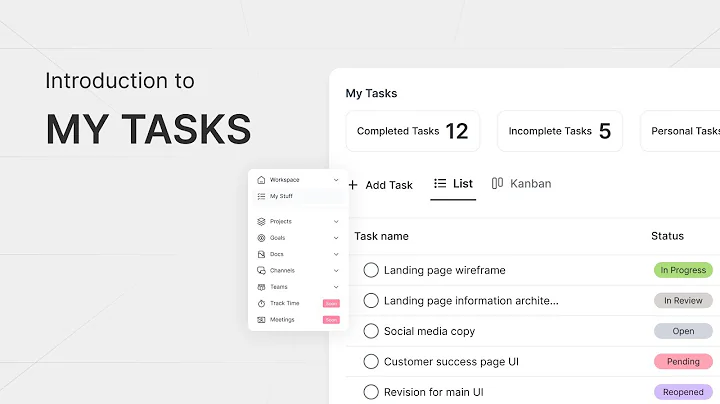Open the Reopened status dropdown
The image size is (720, 404).
(683, 392)
